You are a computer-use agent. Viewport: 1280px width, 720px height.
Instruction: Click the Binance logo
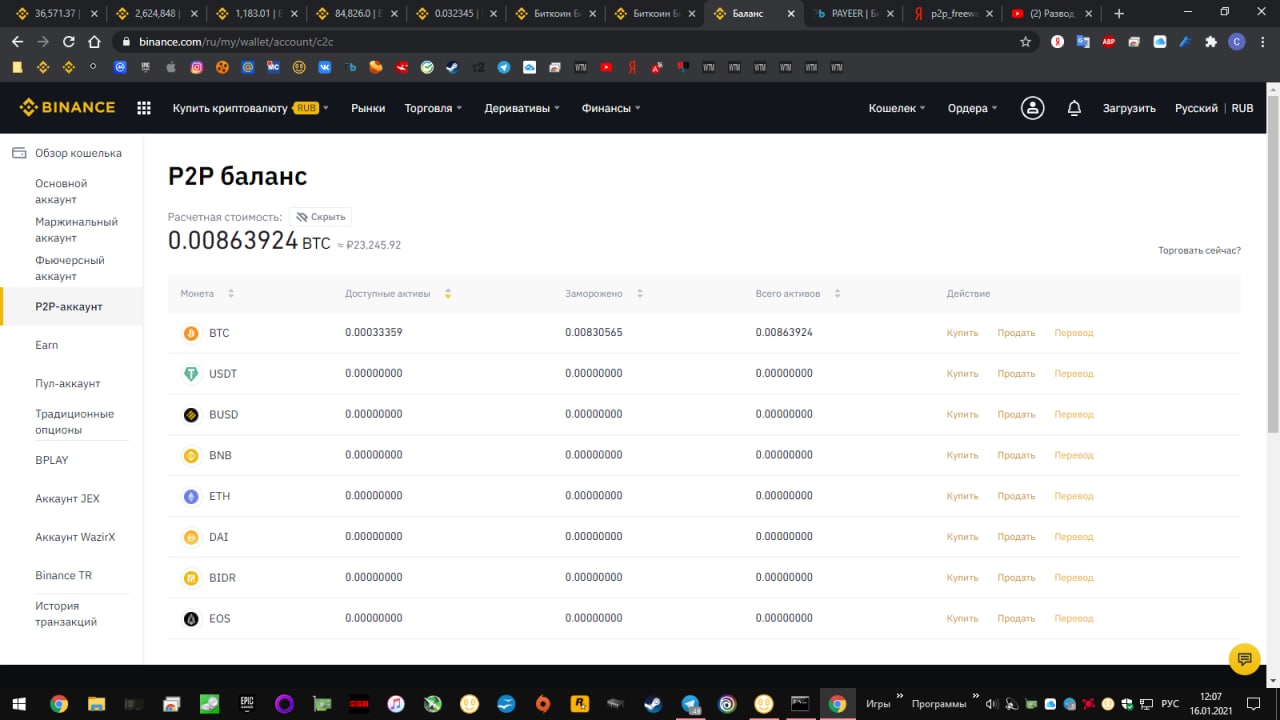coord(67,108)
